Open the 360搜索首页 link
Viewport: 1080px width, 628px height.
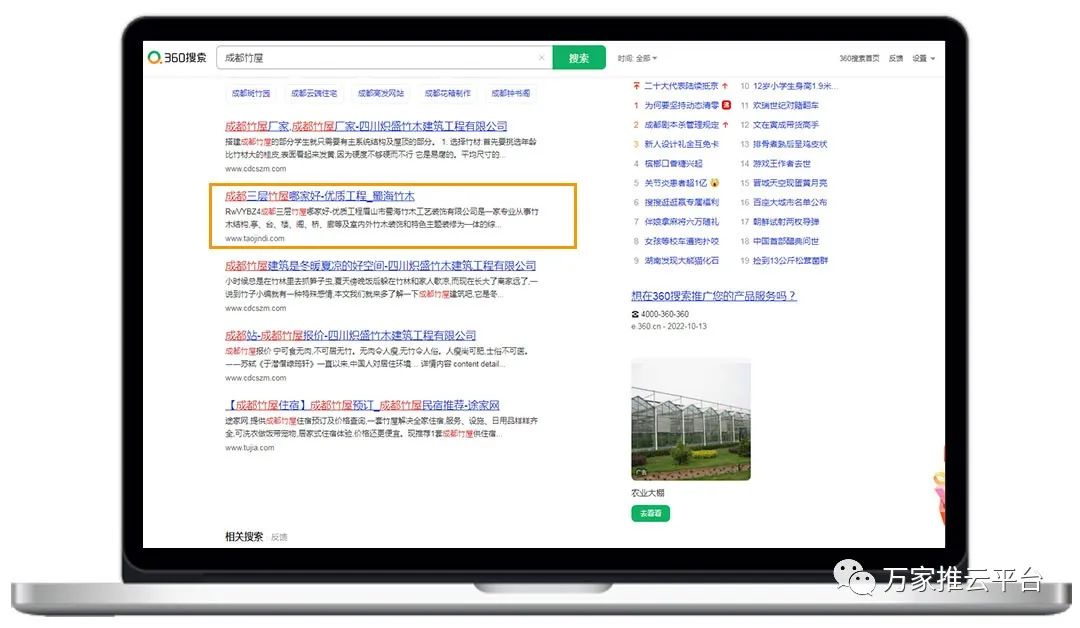click(x=859, y=58)
